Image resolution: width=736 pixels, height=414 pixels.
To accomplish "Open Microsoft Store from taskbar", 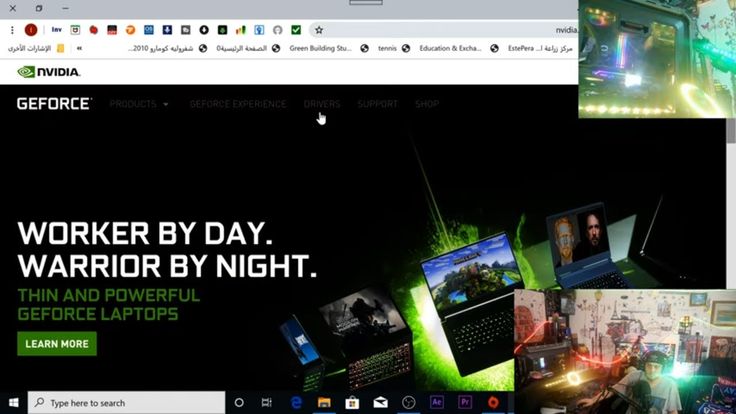I will click(x=352, y=403).
